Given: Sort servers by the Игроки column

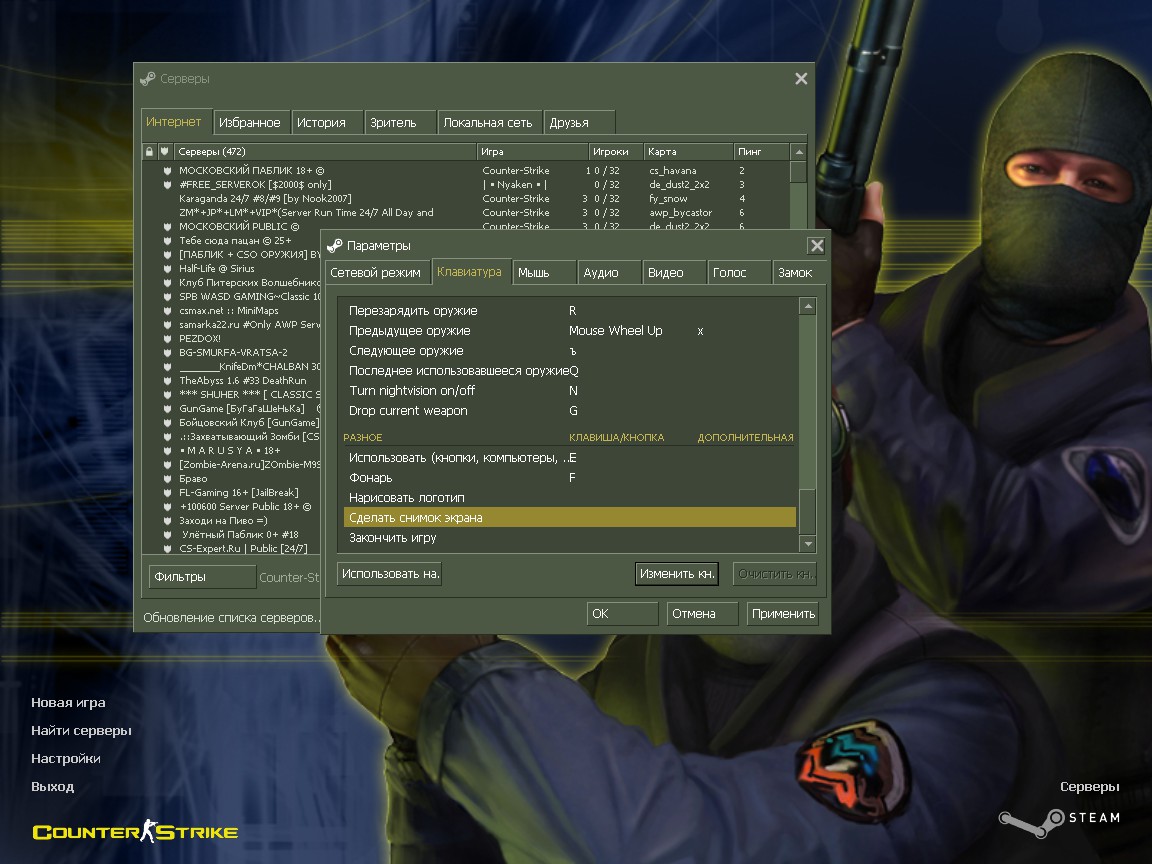Looking at the screenshot, I should click(616, 151).
